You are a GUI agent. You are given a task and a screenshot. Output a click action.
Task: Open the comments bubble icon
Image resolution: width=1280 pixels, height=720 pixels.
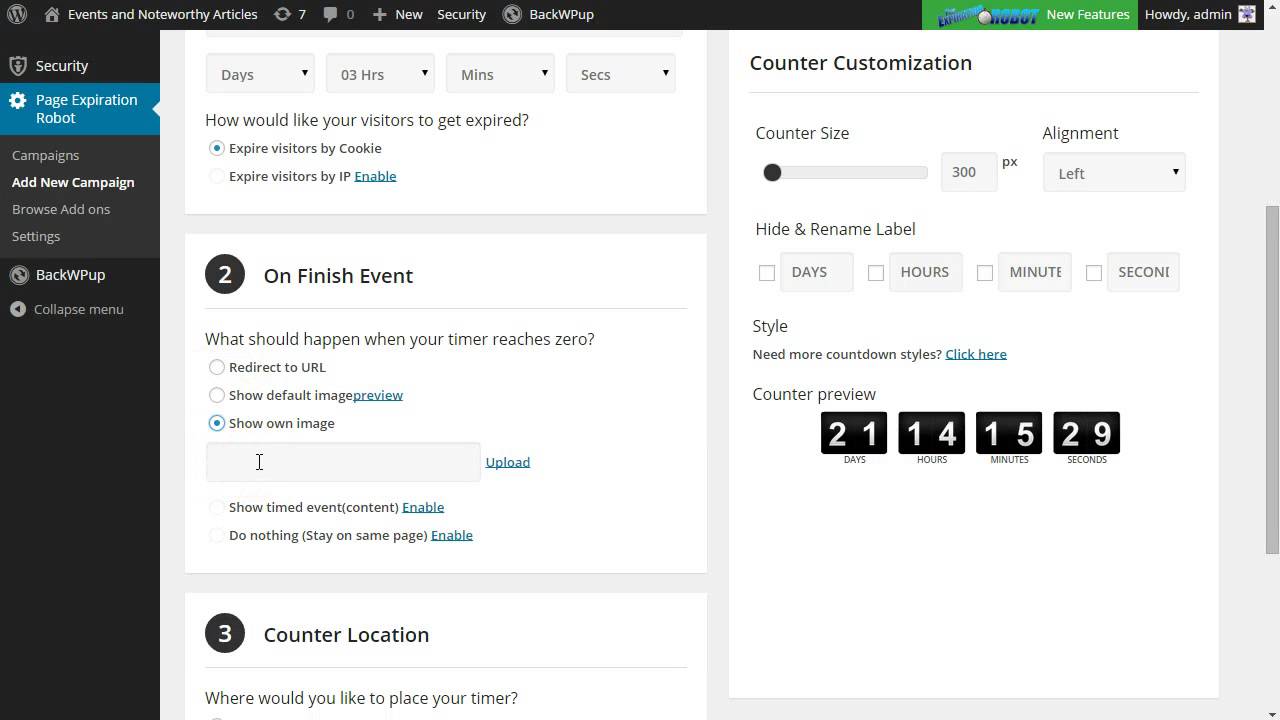coord(331,14)
